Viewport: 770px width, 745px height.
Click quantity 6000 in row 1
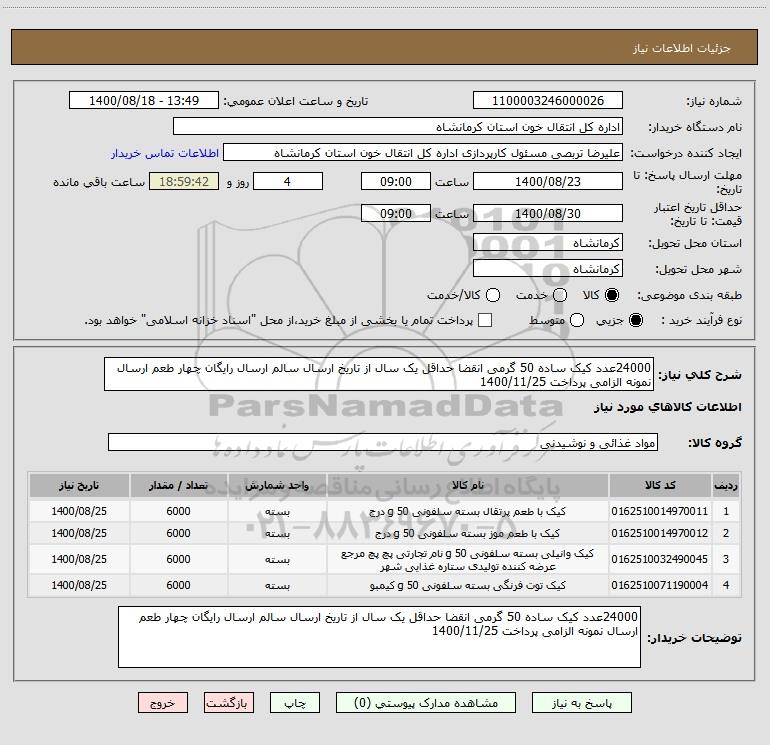[178, 511]
